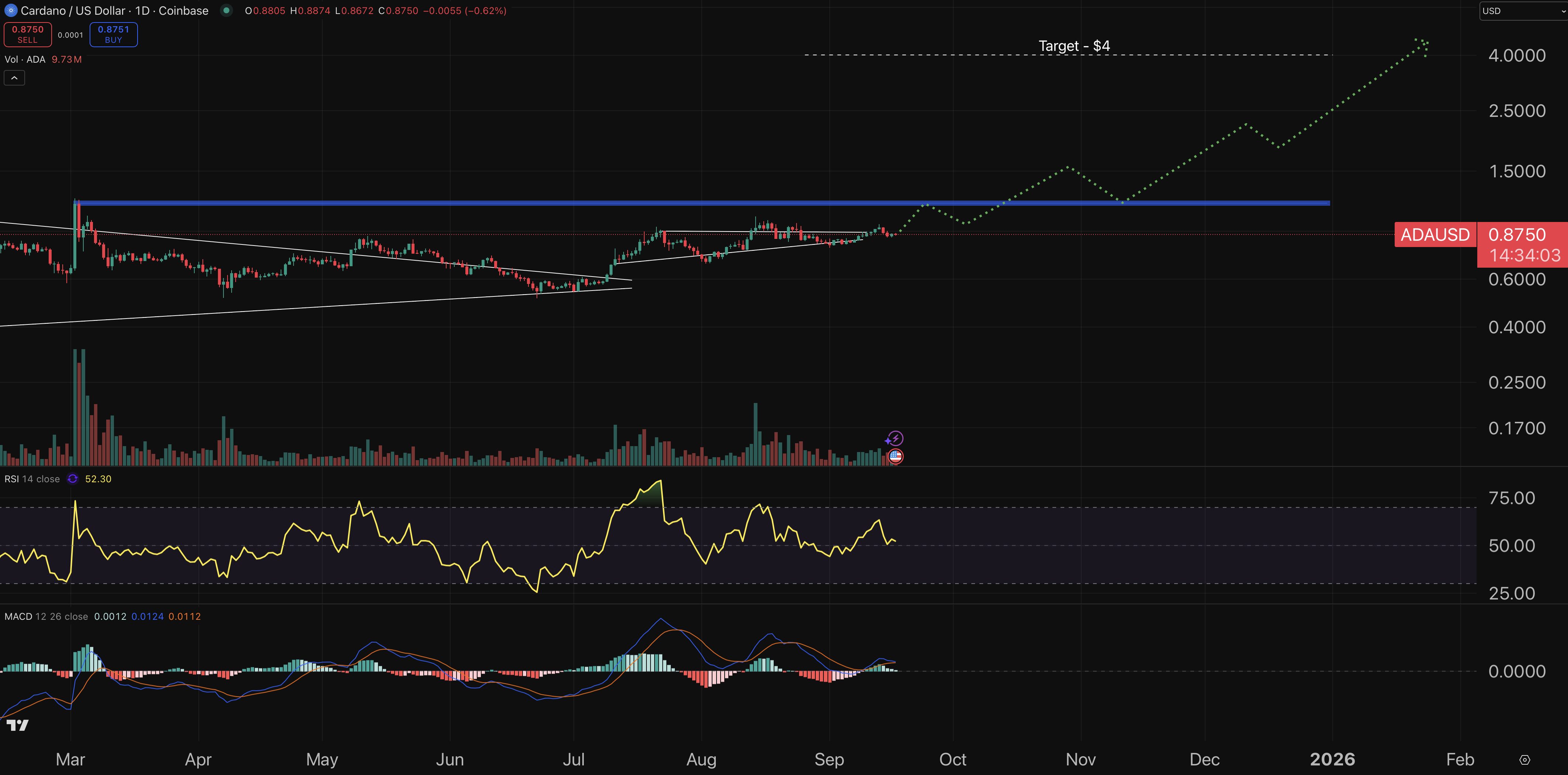Click the red ADAUSD price tag

(1435, 235)
